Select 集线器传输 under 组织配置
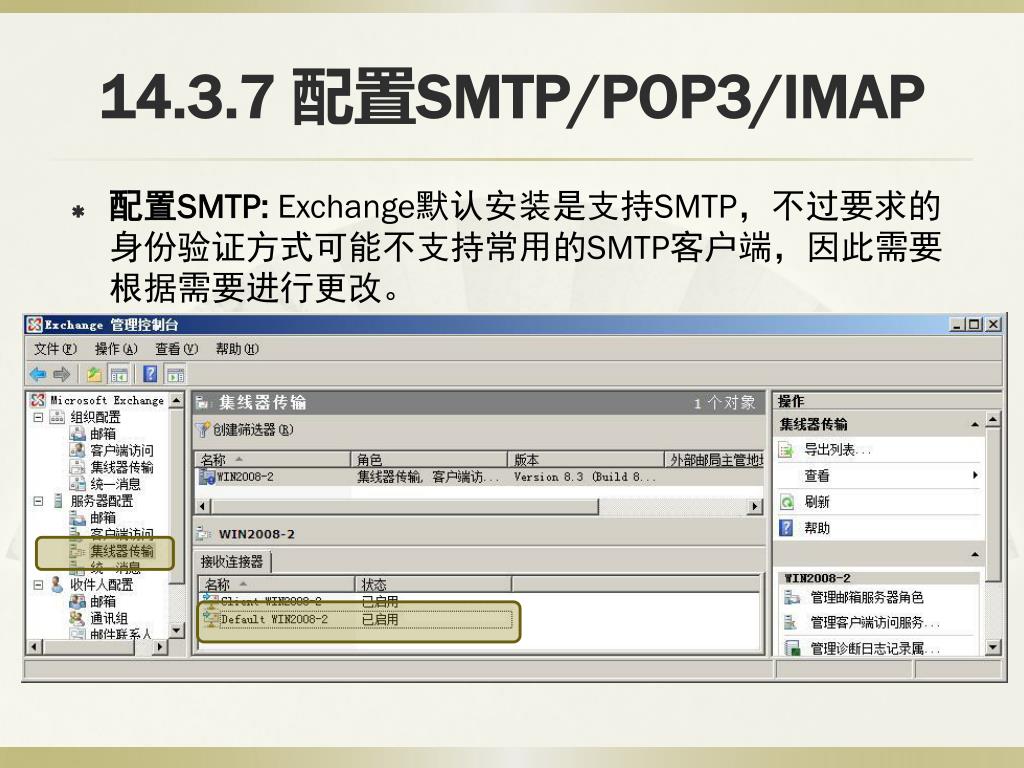The width and height of the screenshot is (1024, 768). click(x=122, y=468)
